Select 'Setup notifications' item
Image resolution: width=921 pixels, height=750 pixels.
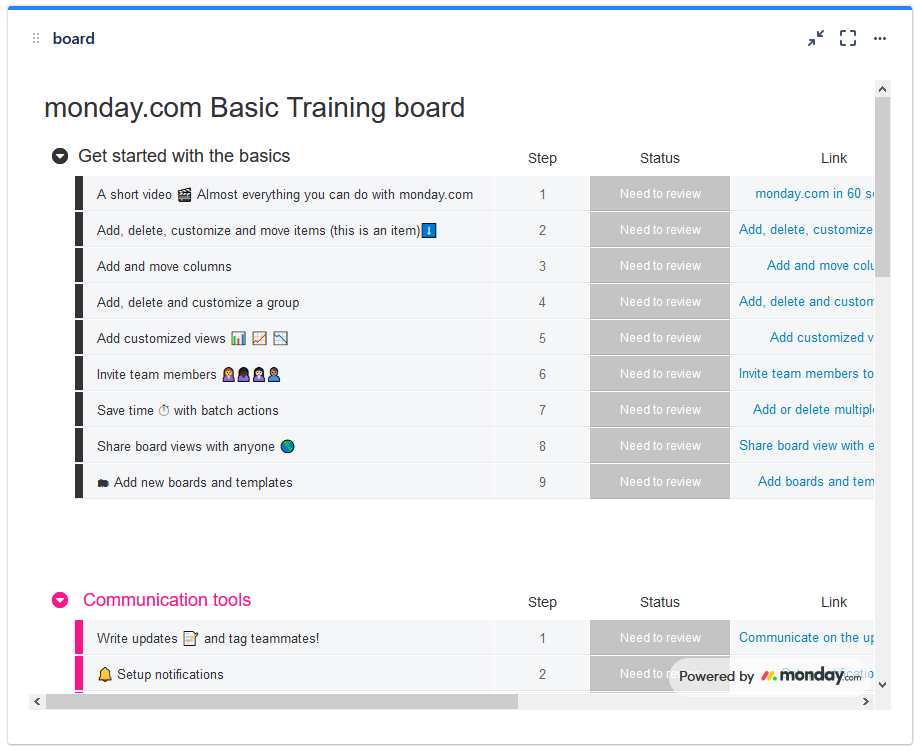coord(160,674)
